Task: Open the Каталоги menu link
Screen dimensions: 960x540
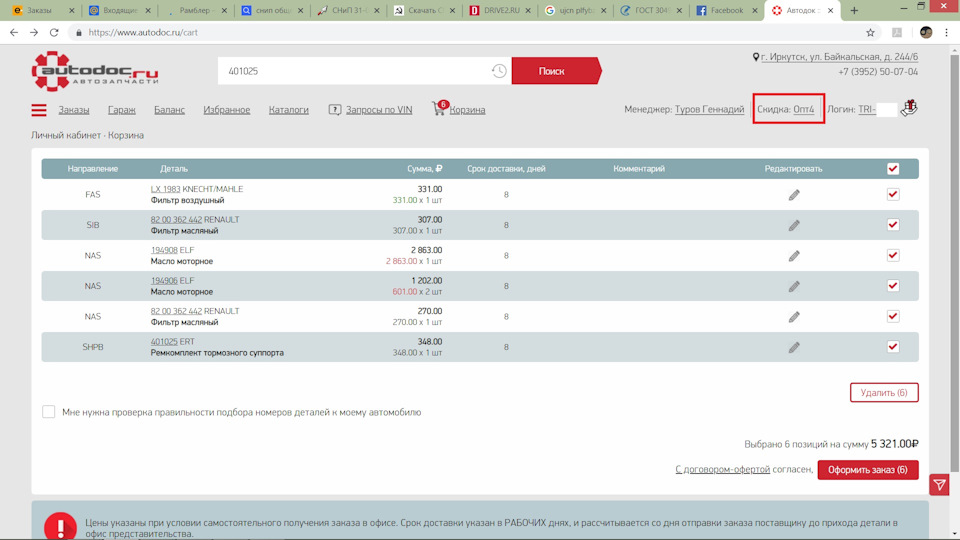Action: (288, 110)
